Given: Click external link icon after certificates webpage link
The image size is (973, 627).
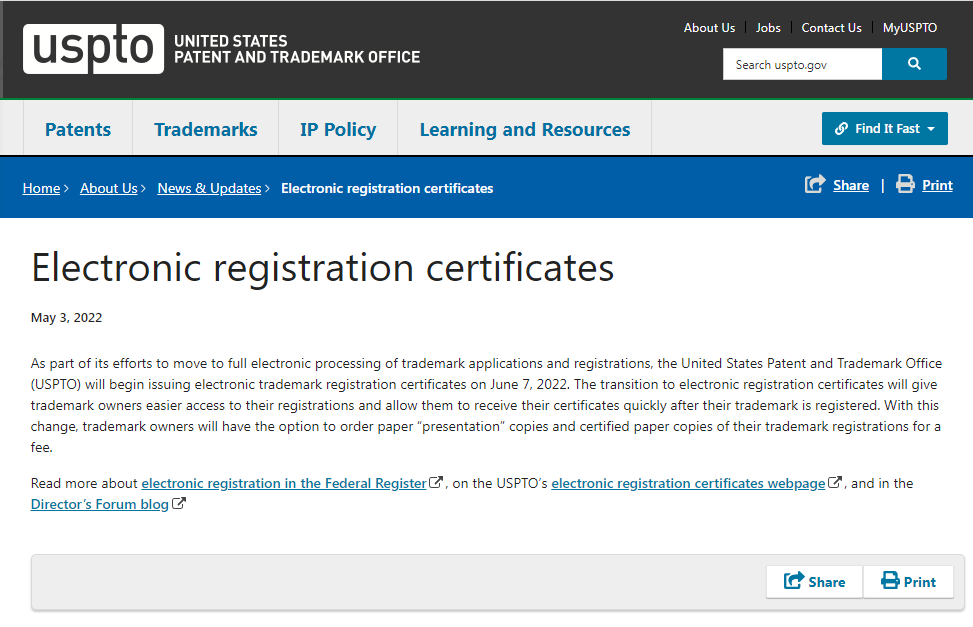Looking at the screenshot, I should [835, 483].
